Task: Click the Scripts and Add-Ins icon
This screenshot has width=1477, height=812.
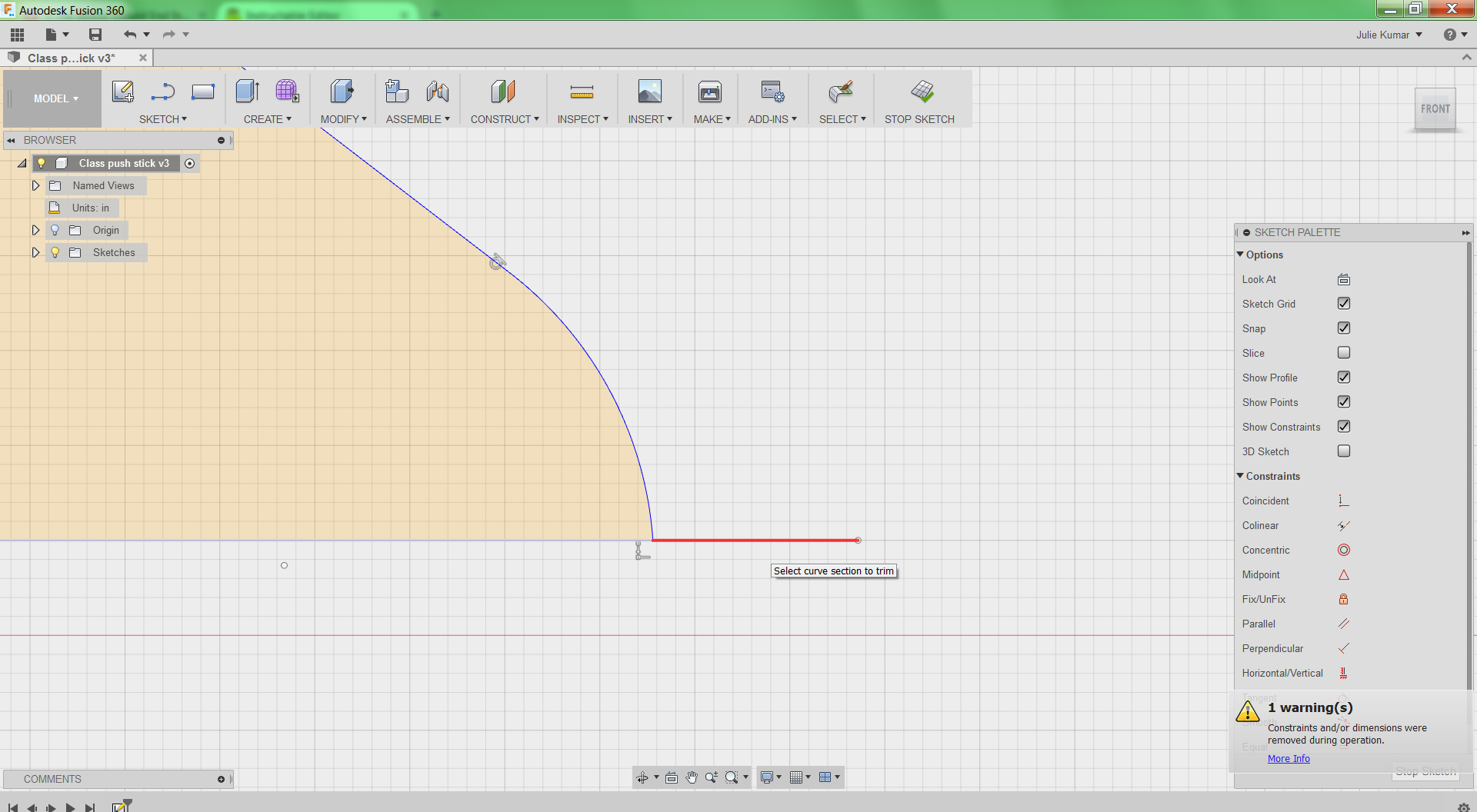Action: click(772, 92)
